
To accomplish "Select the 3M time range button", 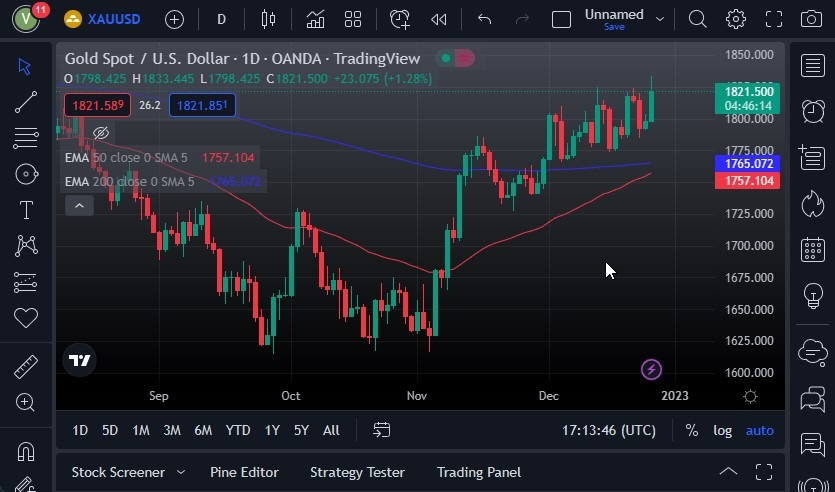I will pos(172,430).
